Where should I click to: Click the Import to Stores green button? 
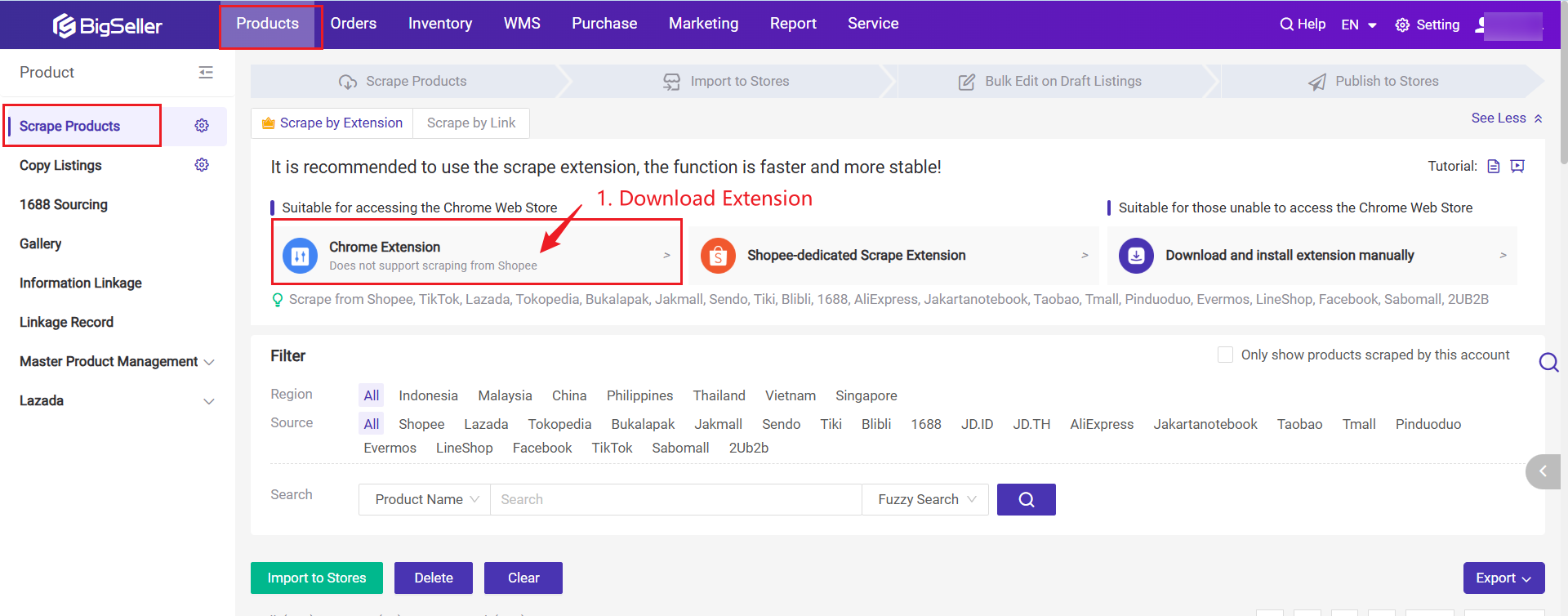pos(317,578)
